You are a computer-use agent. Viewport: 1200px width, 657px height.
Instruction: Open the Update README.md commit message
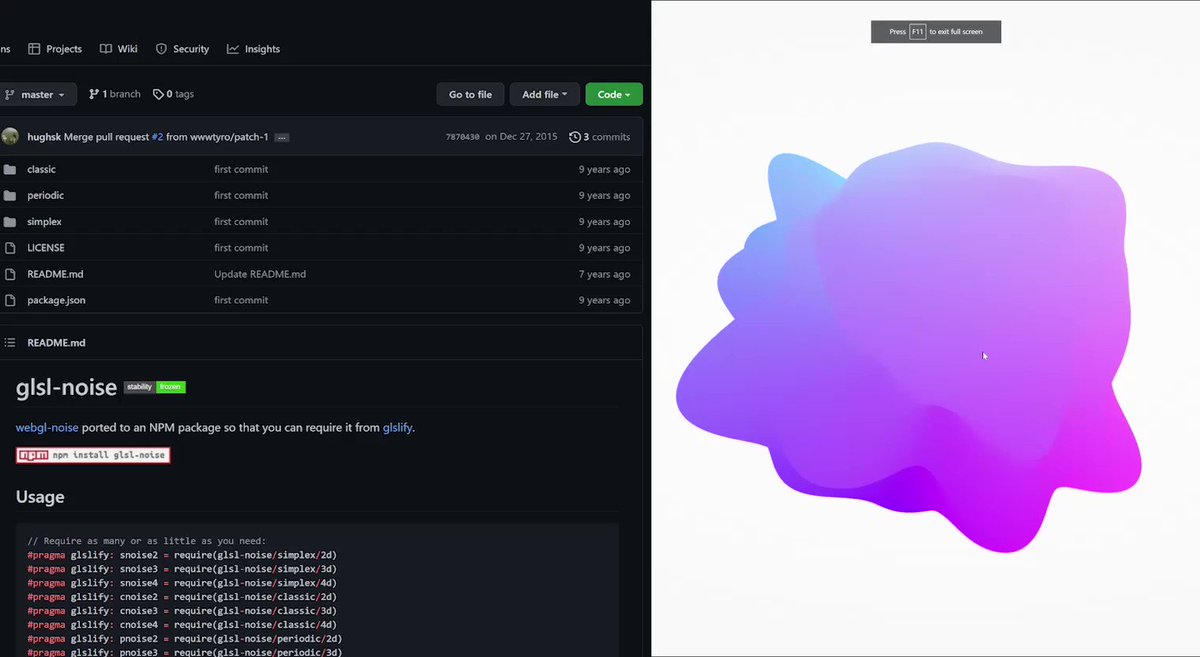pos(260,274)
